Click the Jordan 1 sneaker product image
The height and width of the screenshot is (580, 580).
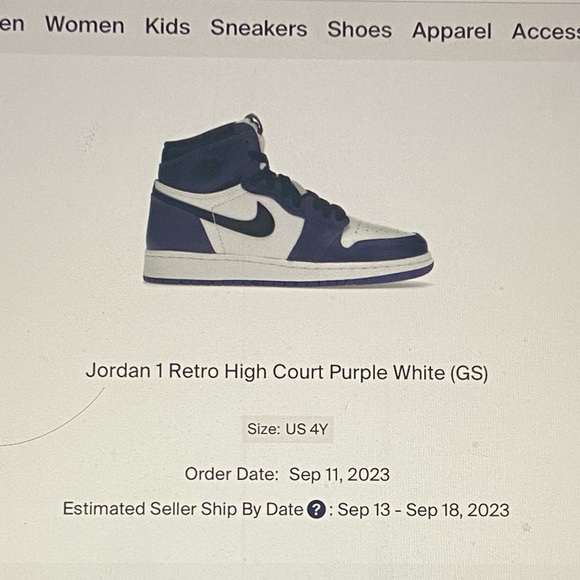click(x=288, y=200)
